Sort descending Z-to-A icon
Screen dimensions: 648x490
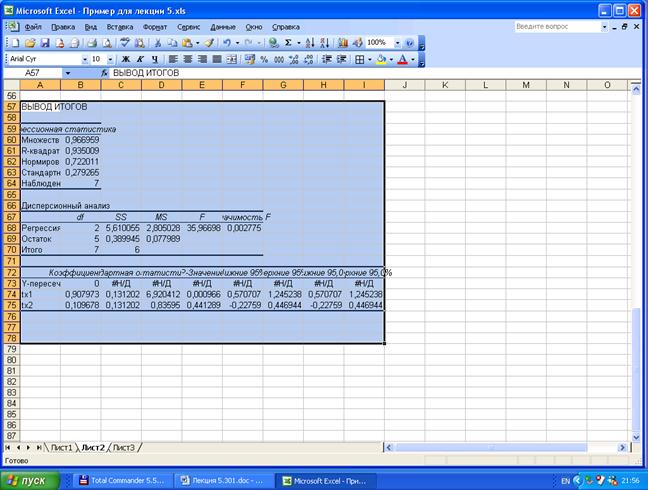coord(325,43)
